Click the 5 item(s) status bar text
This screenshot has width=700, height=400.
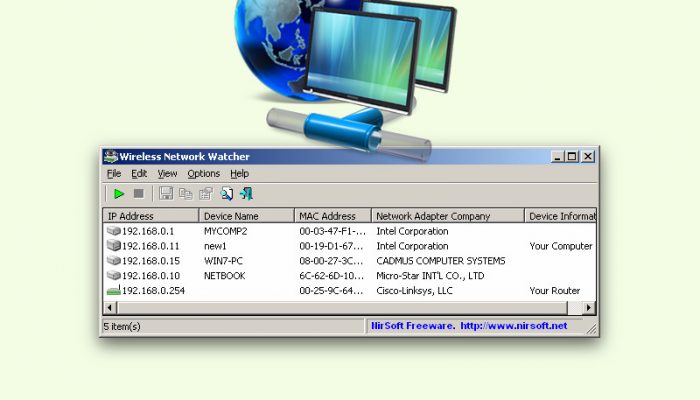coord(122,326)
